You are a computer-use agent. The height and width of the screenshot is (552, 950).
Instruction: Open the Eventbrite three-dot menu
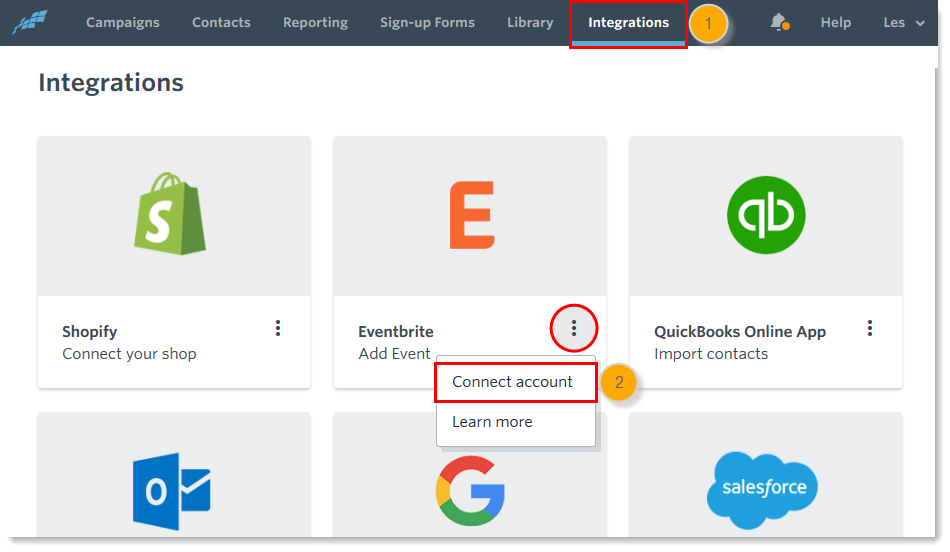[574, 328]
